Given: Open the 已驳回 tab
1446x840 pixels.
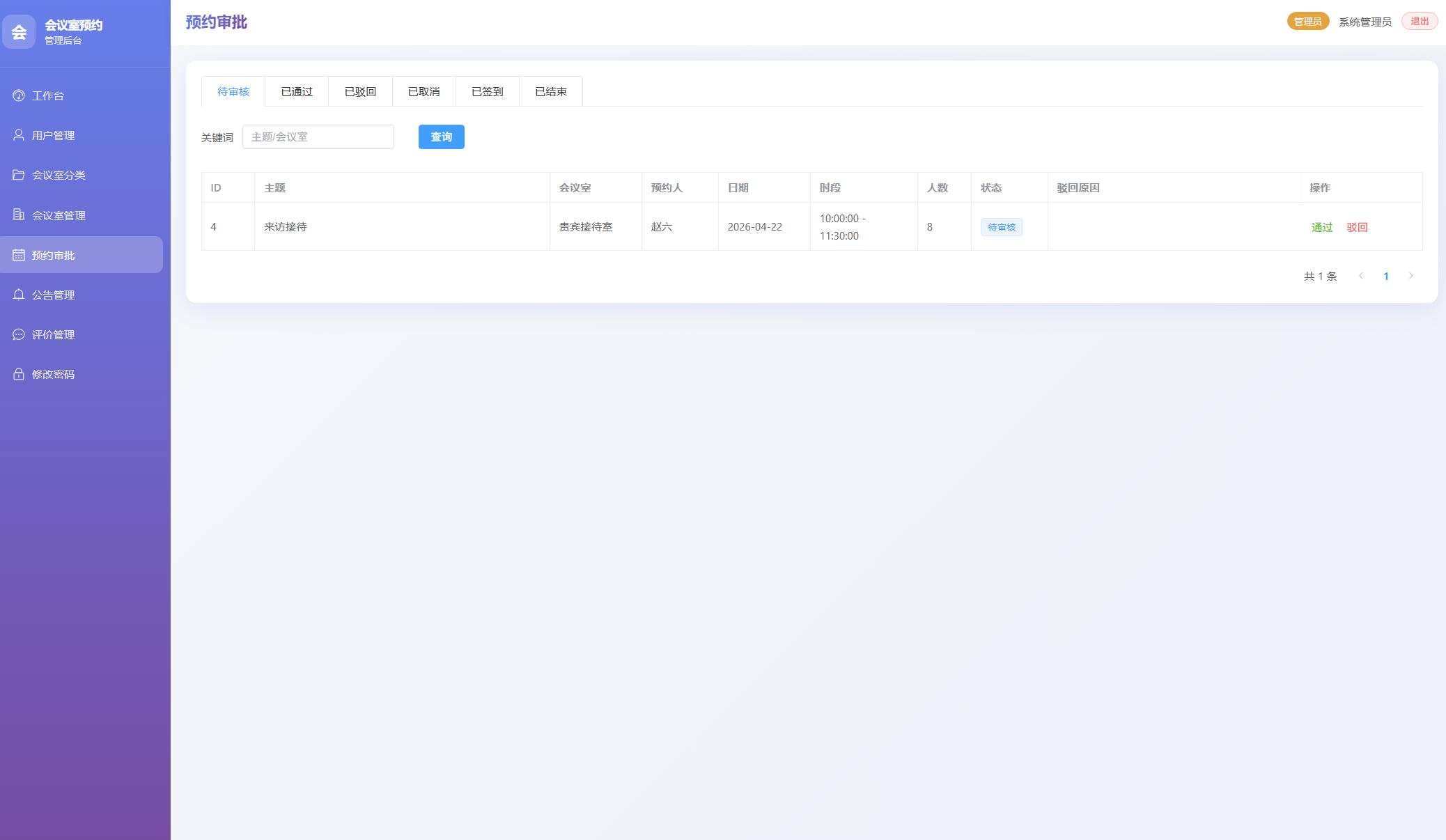Looking at the screenshot, I should pyautogui.click(x=360, y=91).
